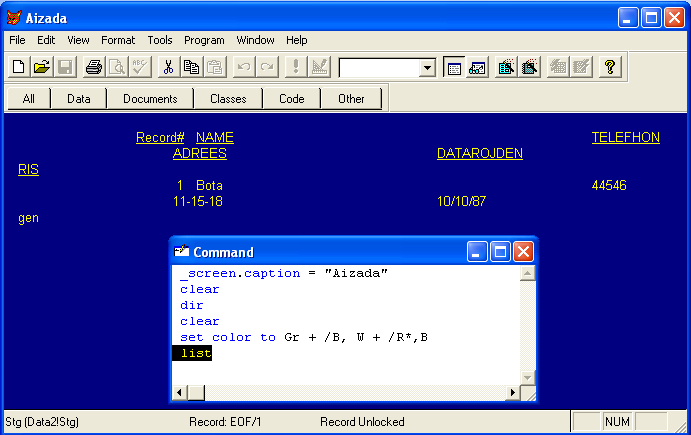Click the NAME column header
The image size is (691, 435).
(215, 138)
